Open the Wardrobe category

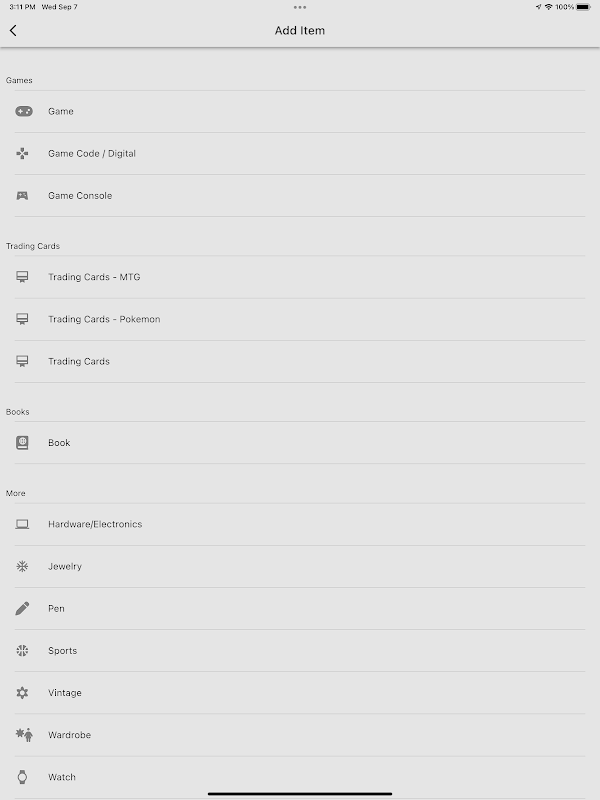pyautogui.click(x=69, y=734)
